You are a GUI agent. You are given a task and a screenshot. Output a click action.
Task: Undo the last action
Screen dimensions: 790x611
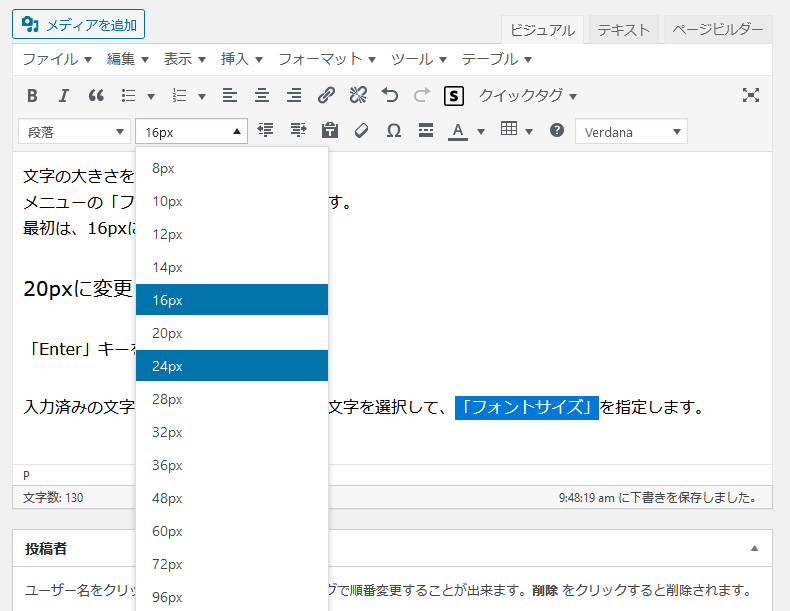click(390, 95)
